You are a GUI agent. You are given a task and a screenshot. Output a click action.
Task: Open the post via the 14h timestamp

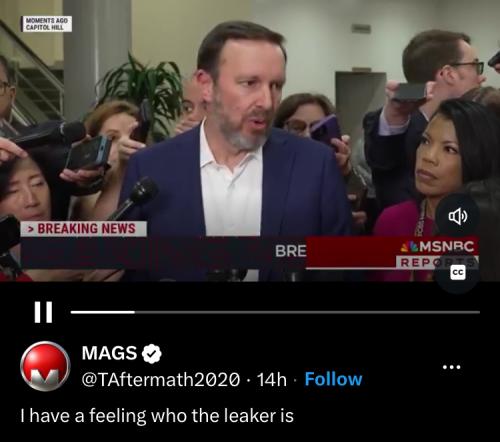coord(272,379)
